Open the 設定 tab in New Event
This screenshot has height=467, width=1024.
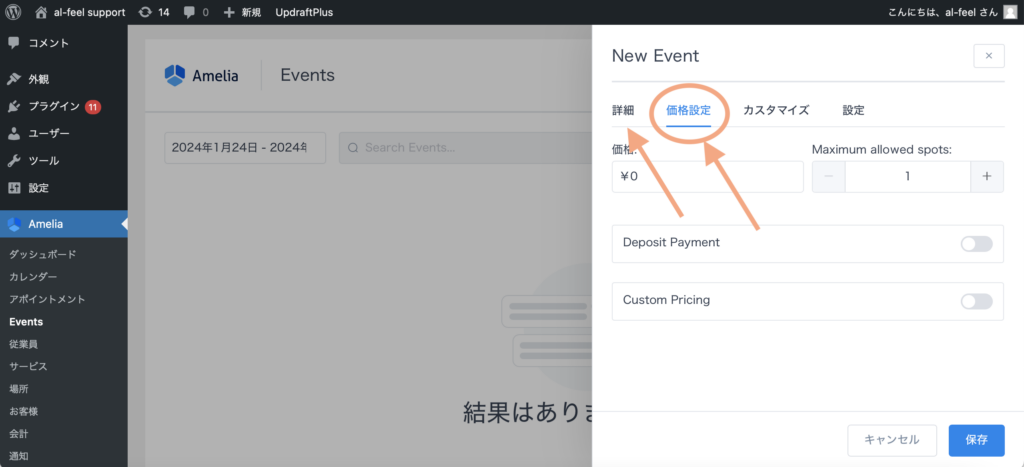[853, 110]
